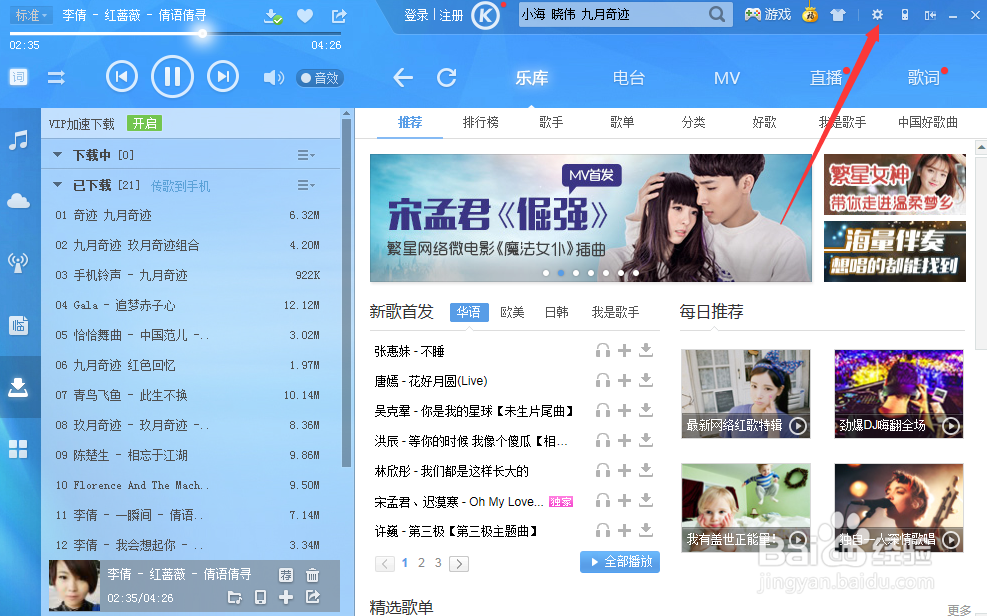Open download manager sidebar icon

(x=18, y=387)
